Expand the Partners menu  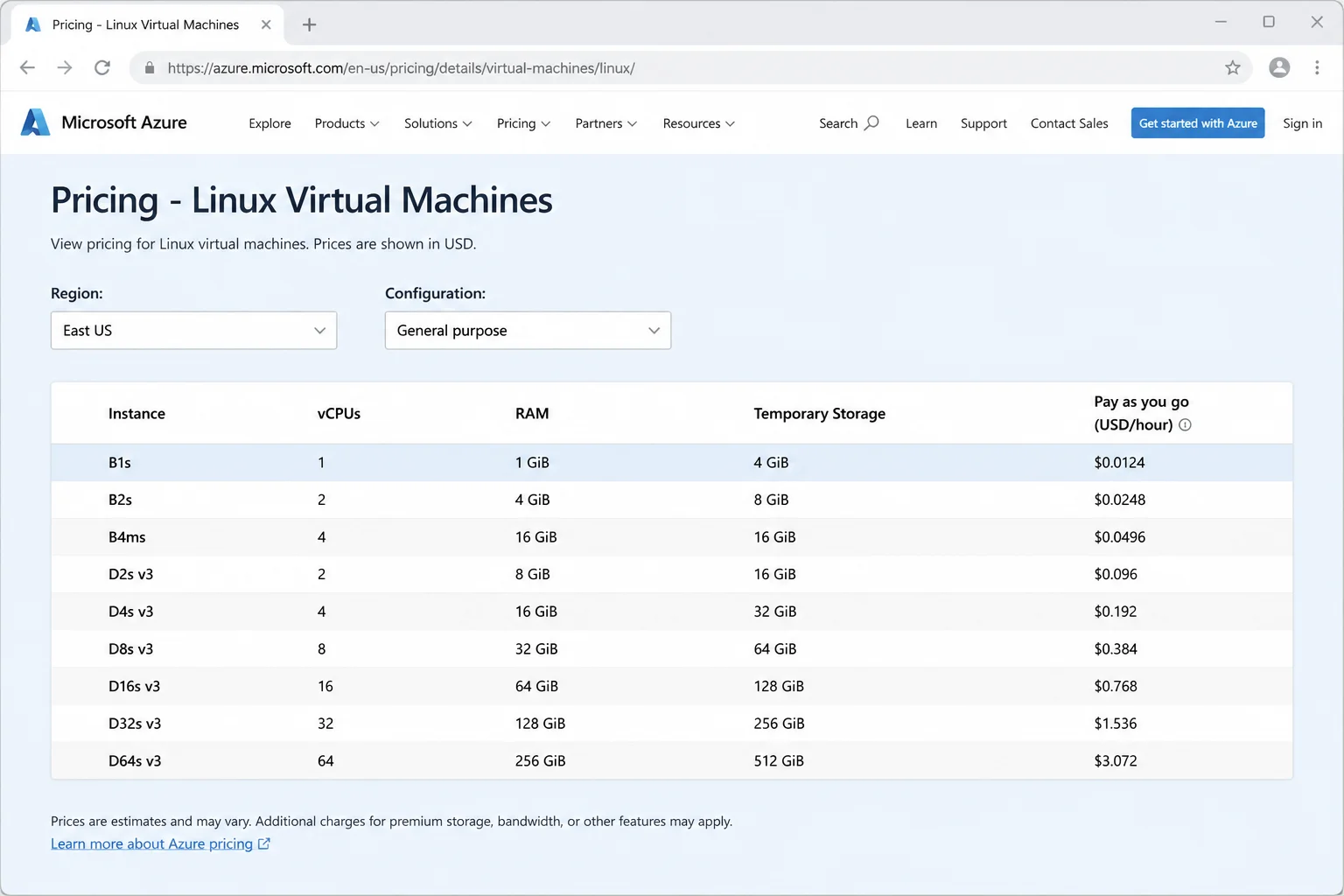point(606,123)
